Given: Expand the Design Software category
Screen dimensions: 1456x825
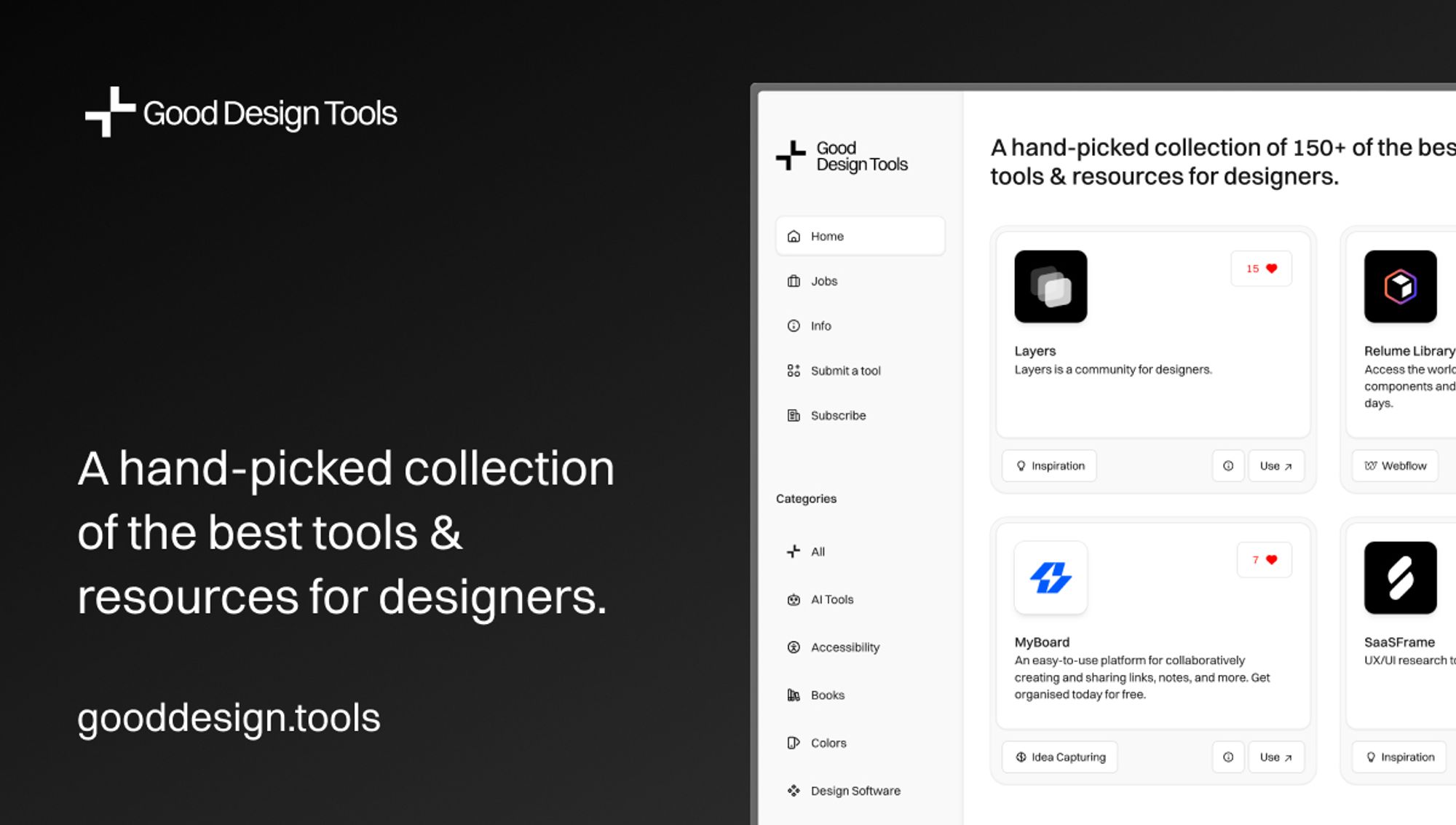Looking at the screenshot, I should pos(854,790).
